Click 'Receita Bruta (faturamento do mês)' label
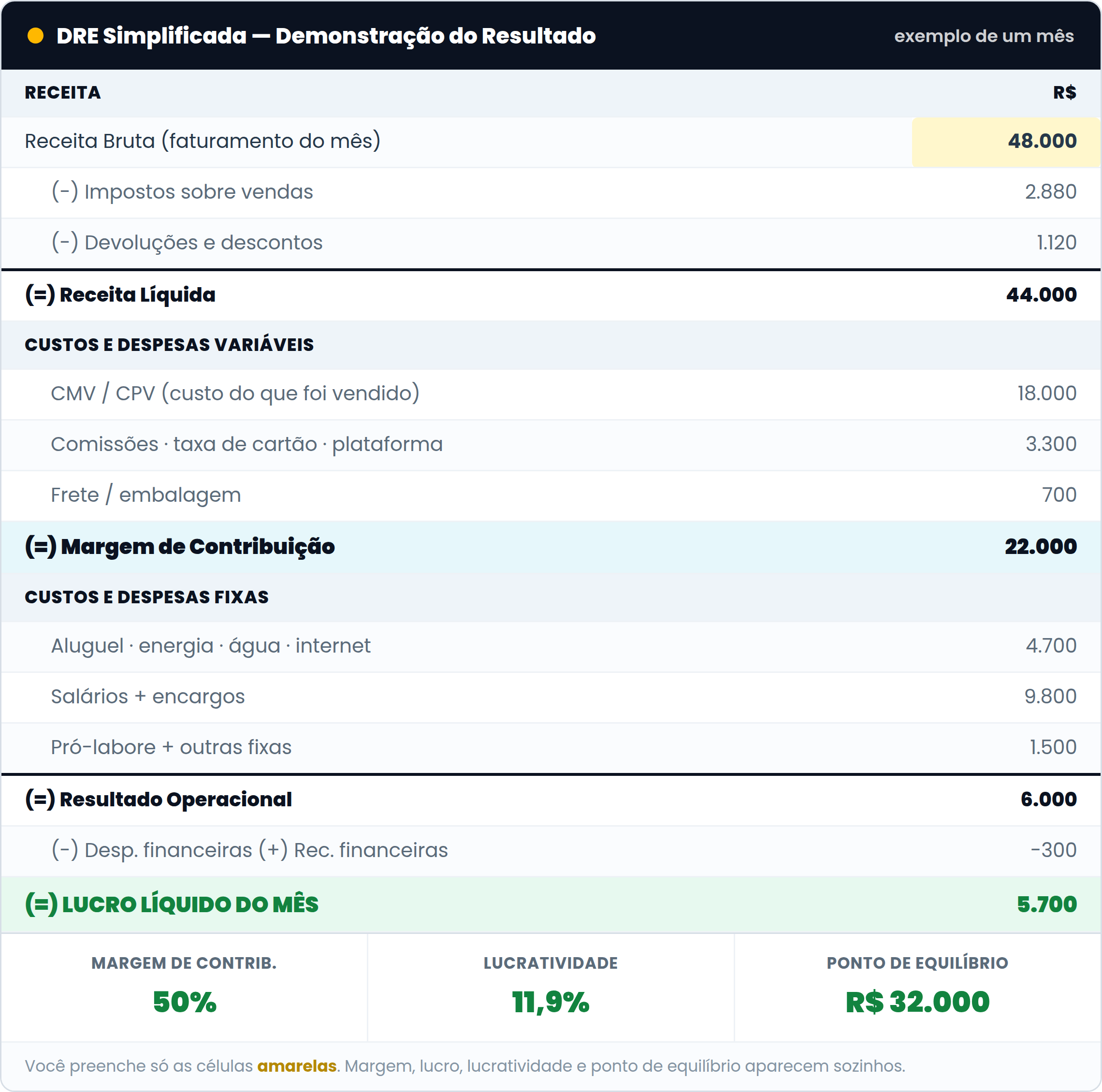Viewport: 1102px width, 1092px height. click(x=203, y=141)
